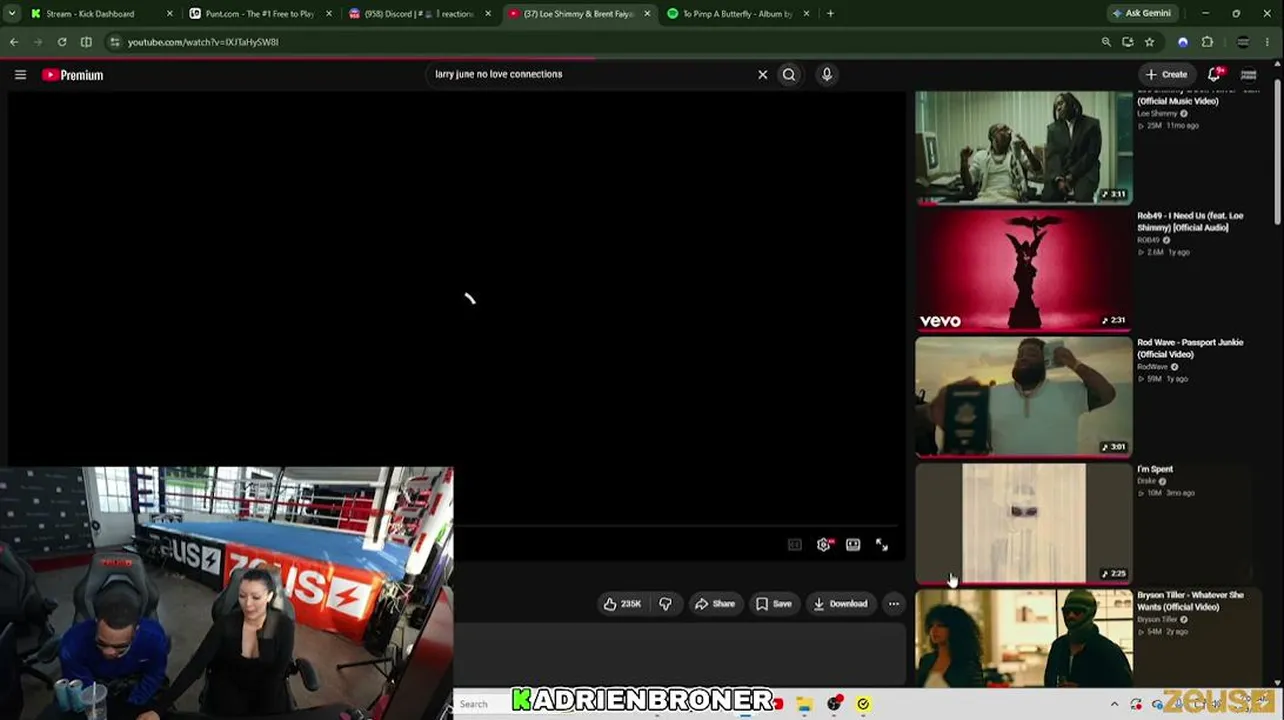Image resolution: width=1284 pixels, height=720 pixels.
Task: Enter fullscreen on the video player
Action: (x=882, y=545)
